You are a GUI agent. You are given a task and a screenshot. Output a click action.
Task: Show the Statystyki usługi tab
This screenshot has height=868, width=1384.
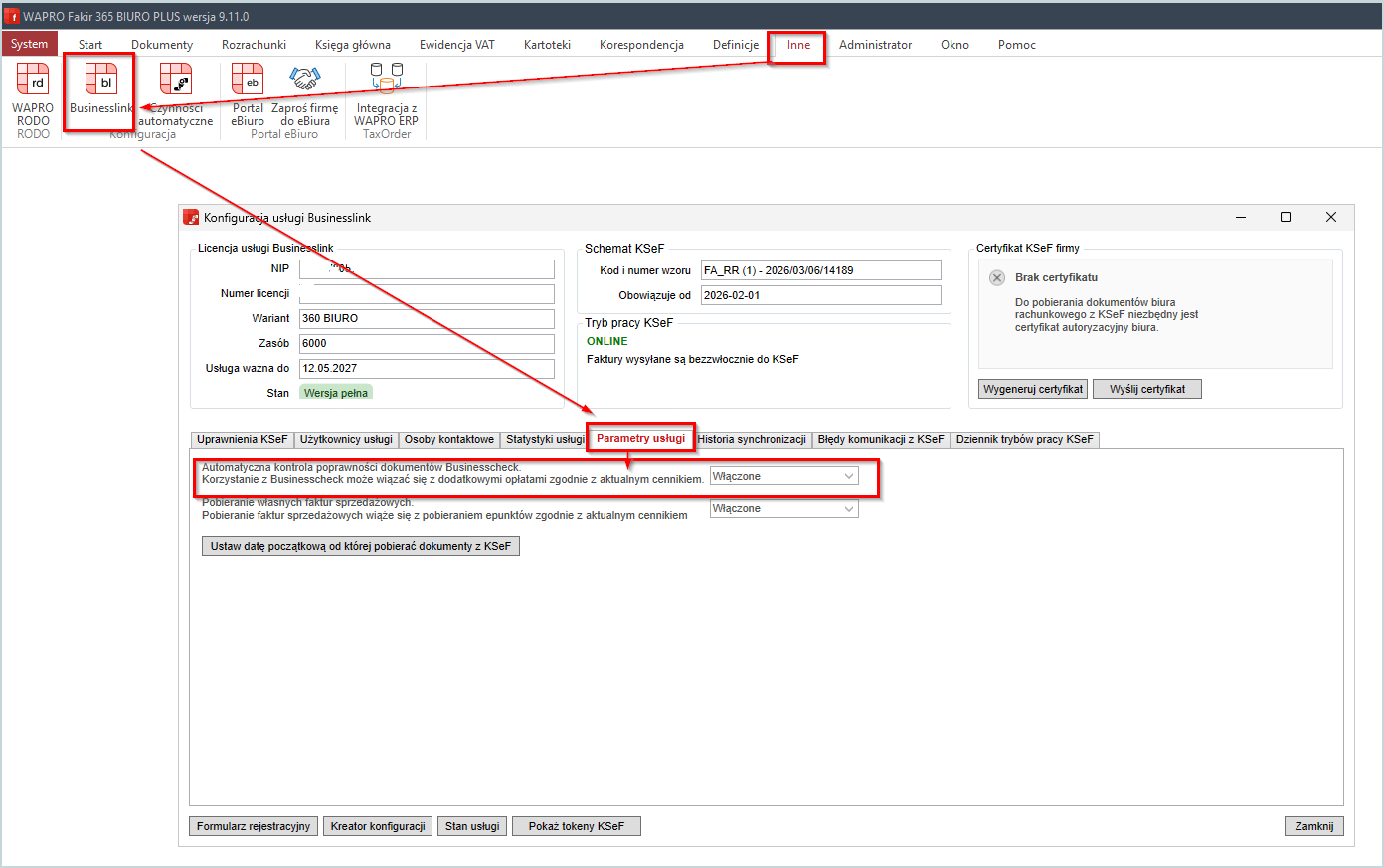(545, 439)
